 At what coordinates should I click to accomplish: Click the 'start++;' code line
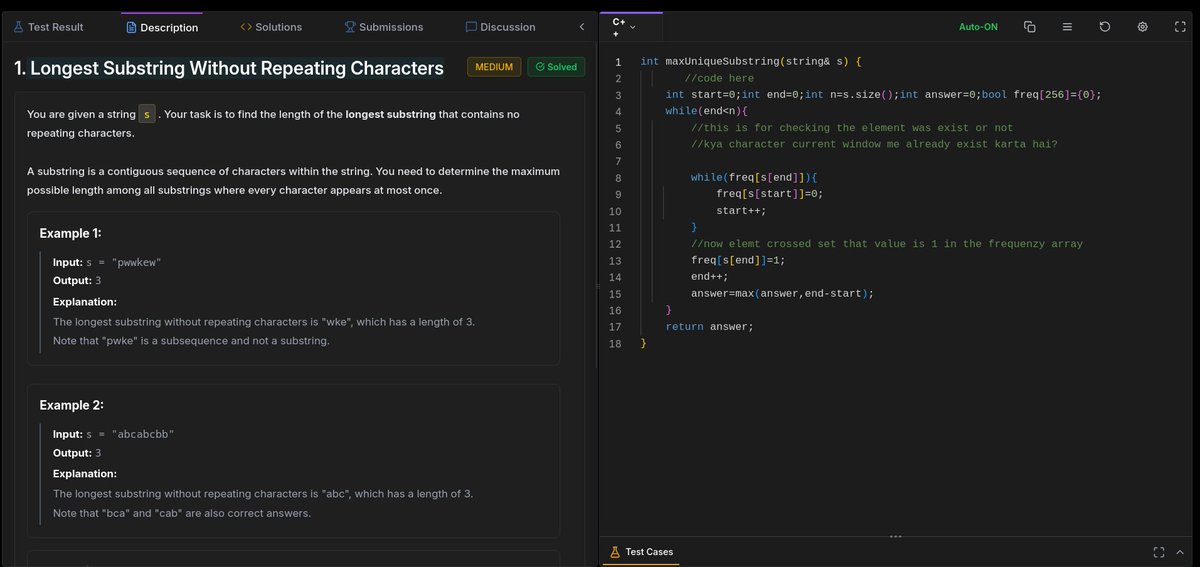[x=741, y=211]
